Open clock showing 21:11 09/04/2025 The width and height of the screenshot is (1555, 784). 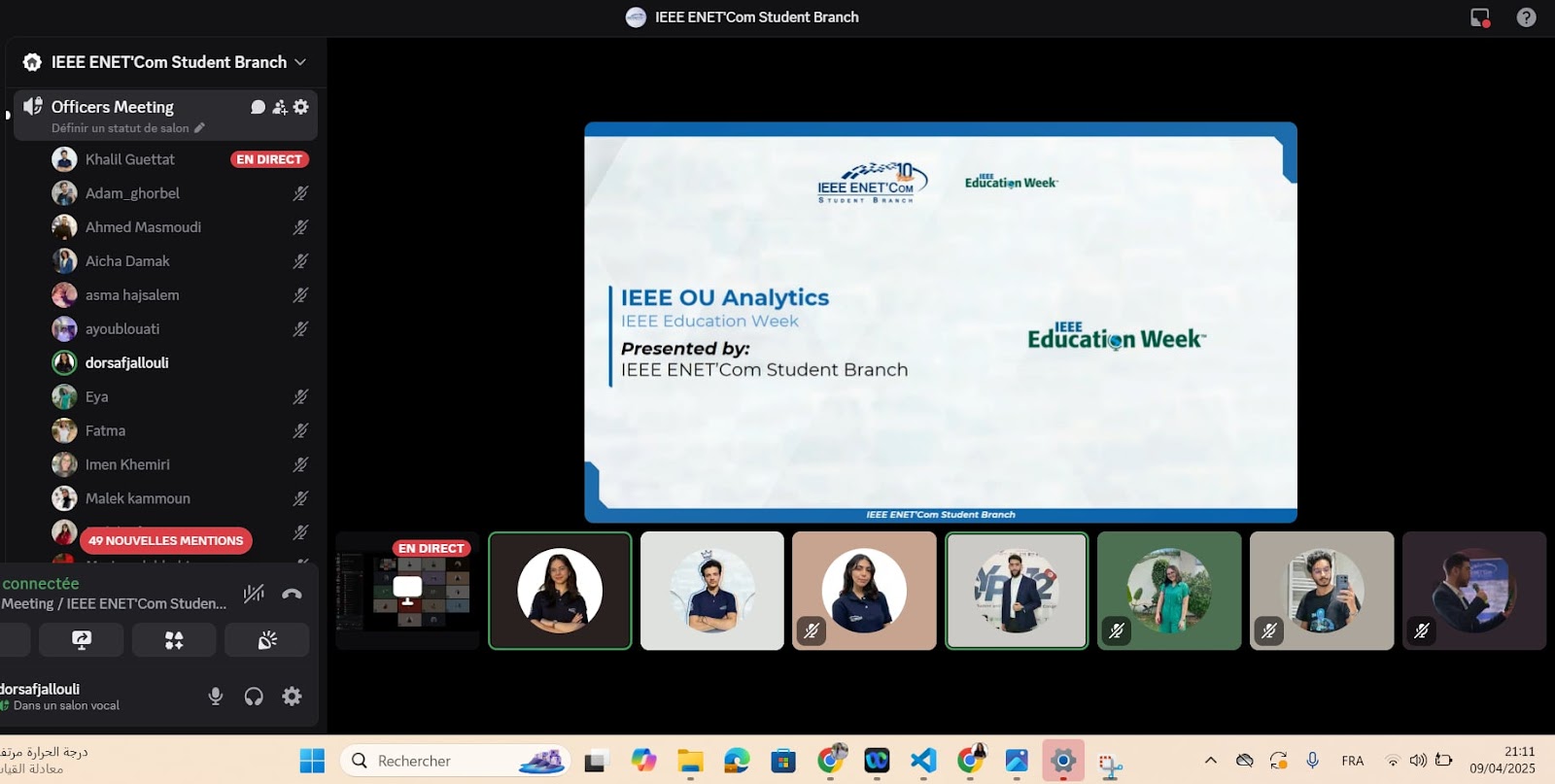[1503, 760]
